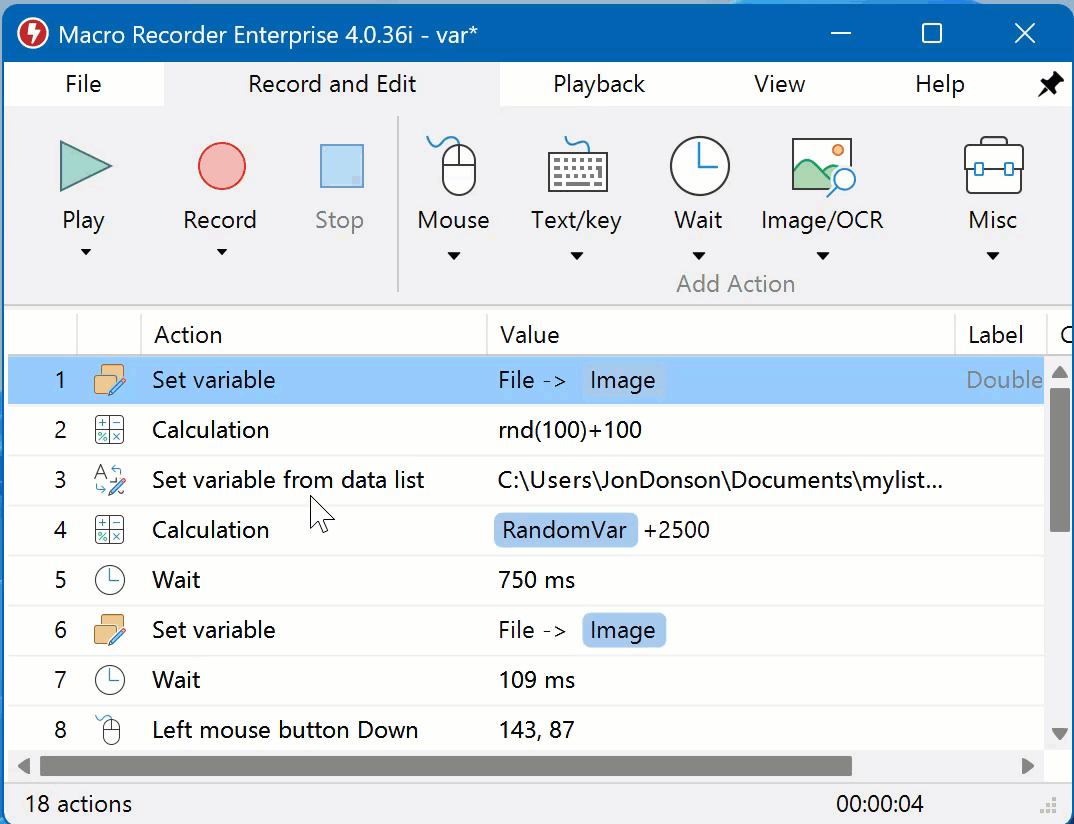Expand the Play dropdown arrow
This screenshot has width=1074, height=824.
[x=85, y=252]
